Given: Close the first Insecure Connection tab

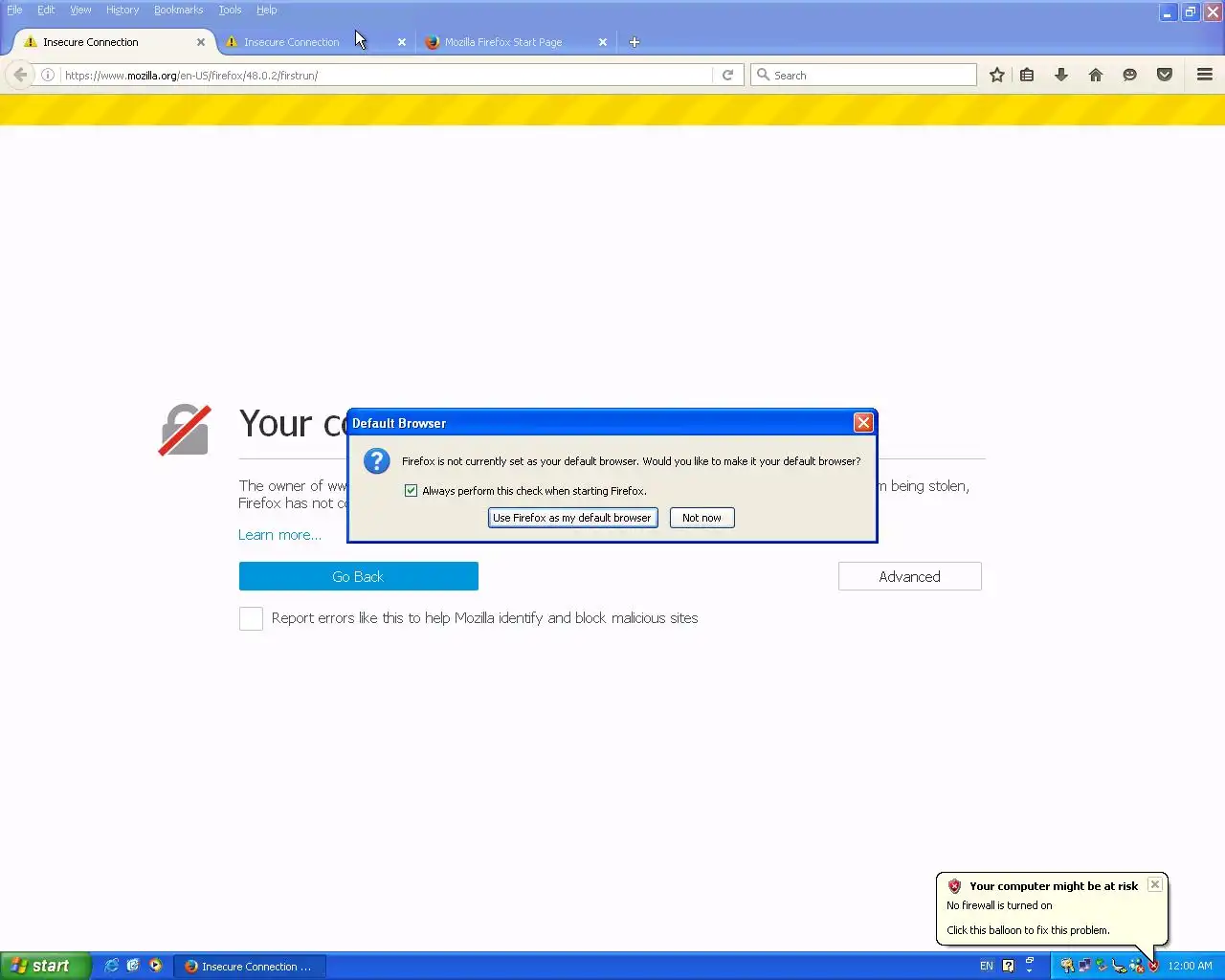Looking at the screenshot, I should click(201, 42).
